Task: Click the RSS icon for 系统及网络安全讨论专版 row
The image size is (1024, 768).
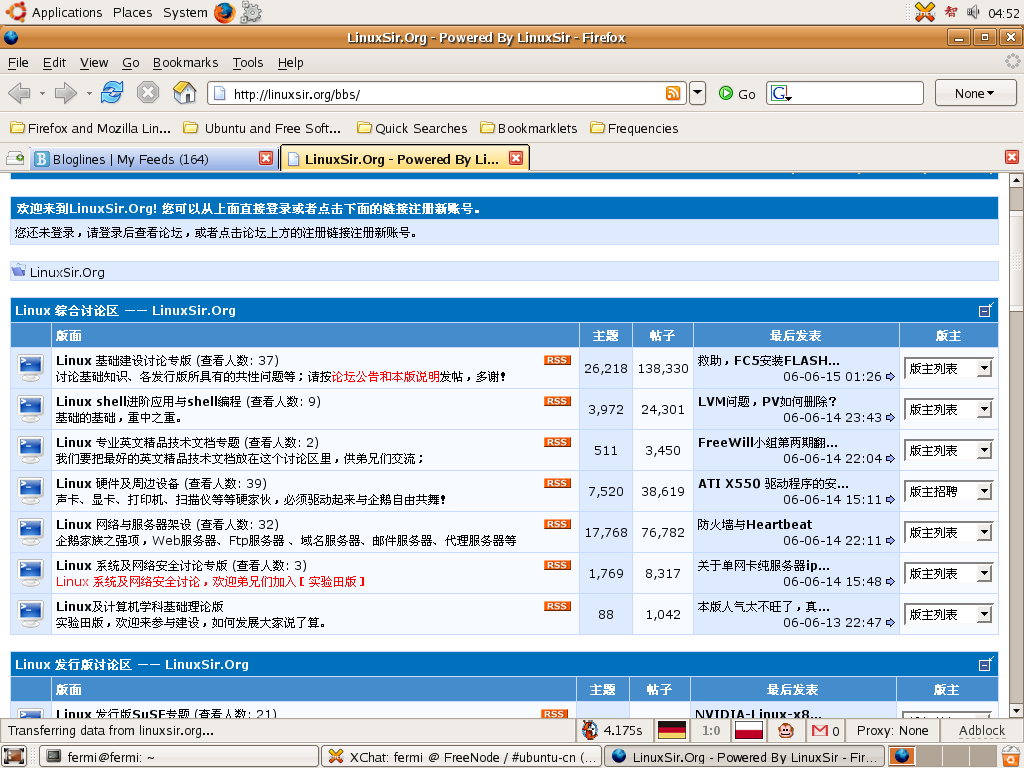Action: (x=557, y=566)
